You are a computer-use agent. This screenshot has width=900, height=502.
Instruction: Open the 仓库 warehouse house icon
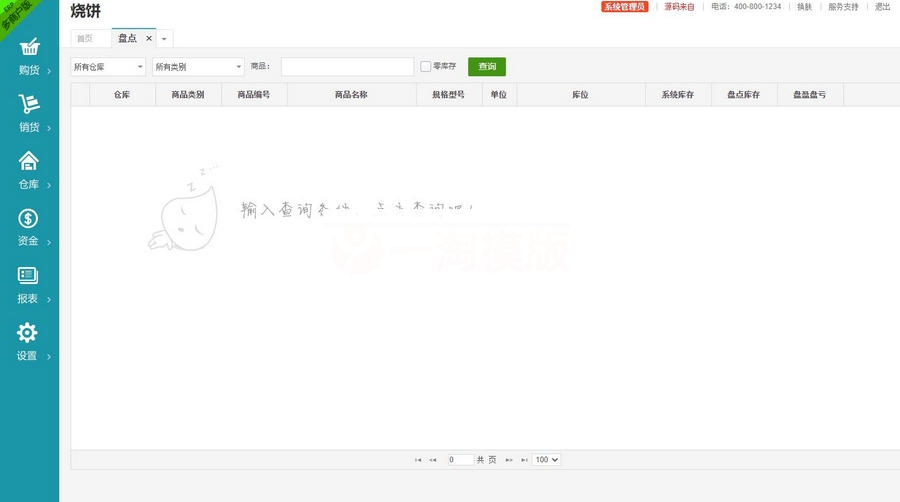(x=29, y=161)
